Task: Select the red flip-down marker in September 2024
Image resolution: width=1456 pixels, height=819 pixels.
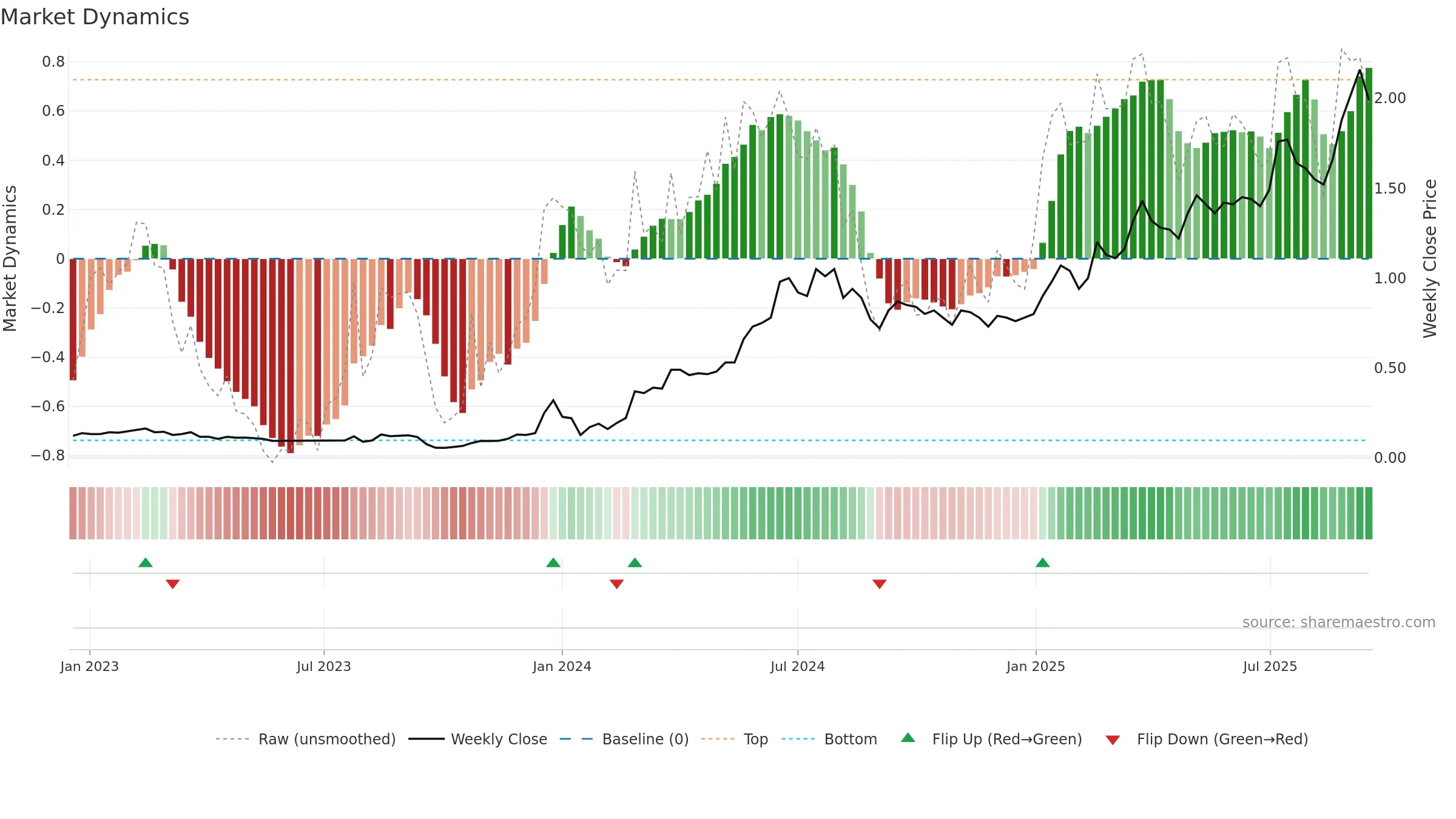Action: [880, 584]
